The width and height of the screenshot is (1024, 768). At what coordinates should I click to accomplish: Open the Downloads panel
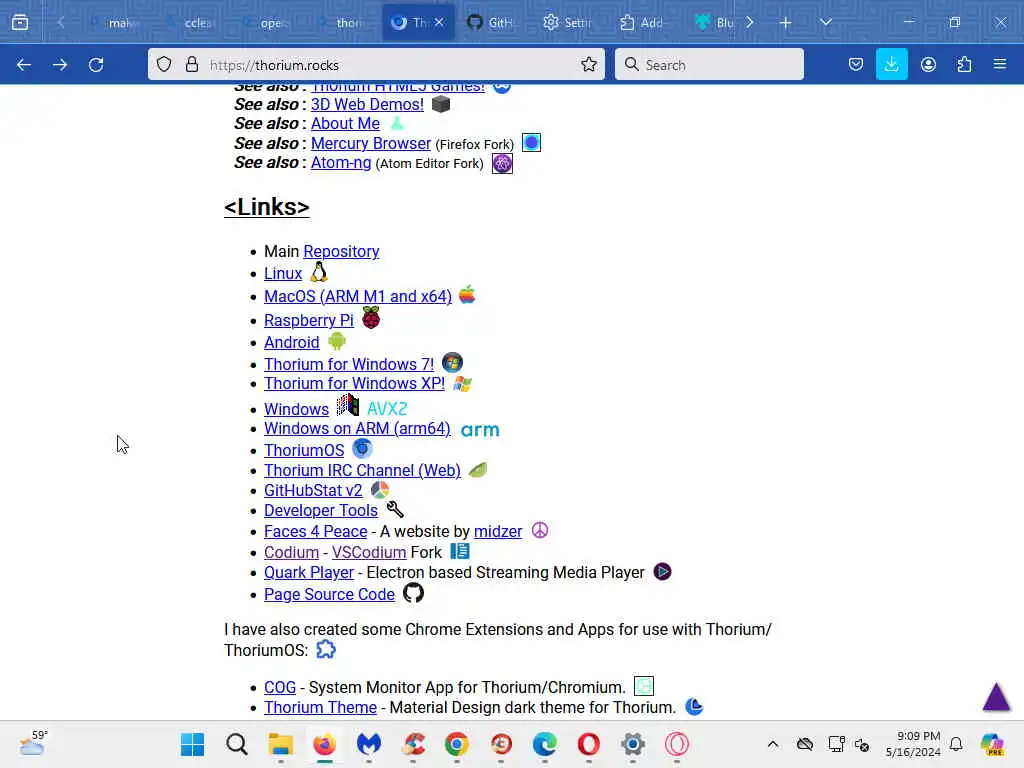click(891, 64)
